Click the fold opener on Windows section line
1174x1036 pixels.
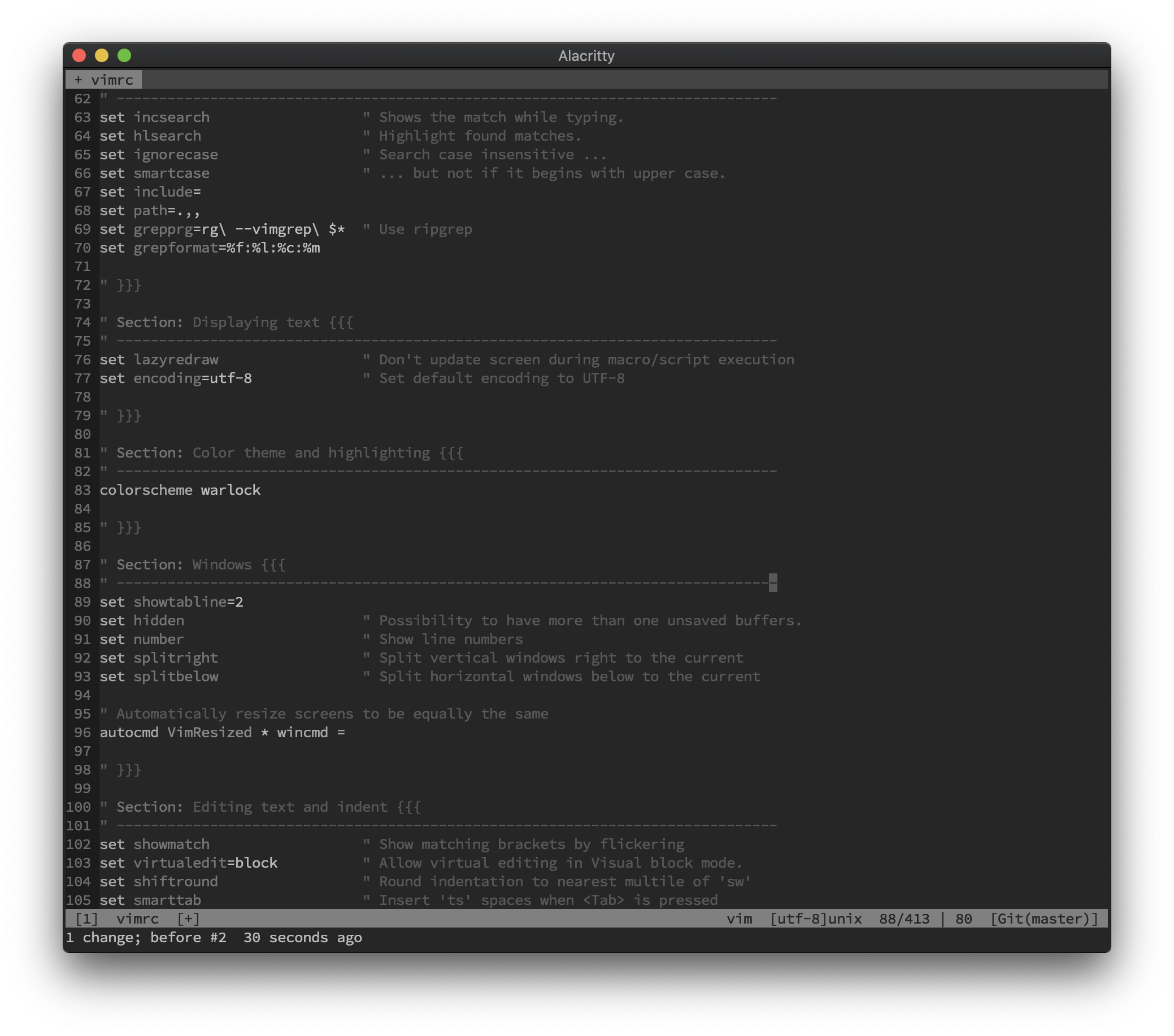tap(273, 564)
